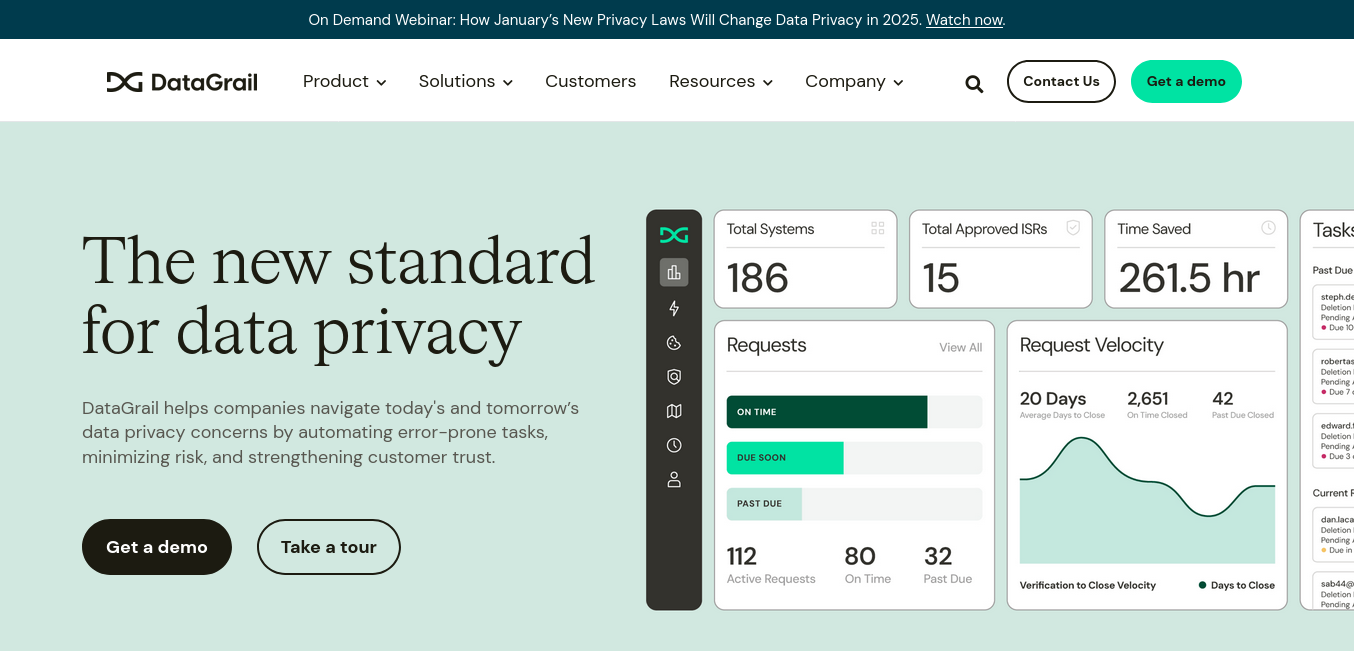Click the Total Approved ISRs value 15
The image size is (1366, 651).
click(941, 278)
